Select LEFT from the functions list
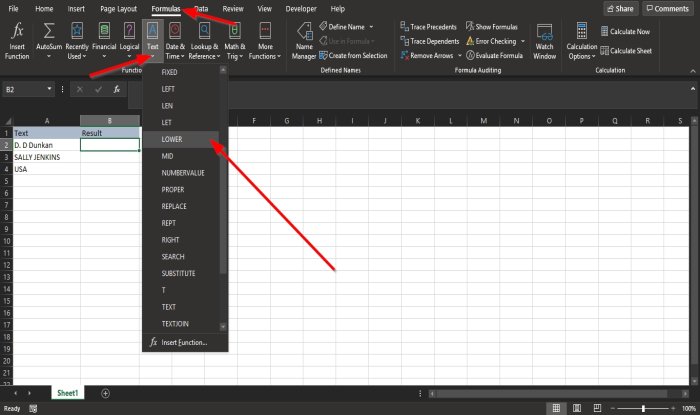700x415 pixels. coord(181,89)
